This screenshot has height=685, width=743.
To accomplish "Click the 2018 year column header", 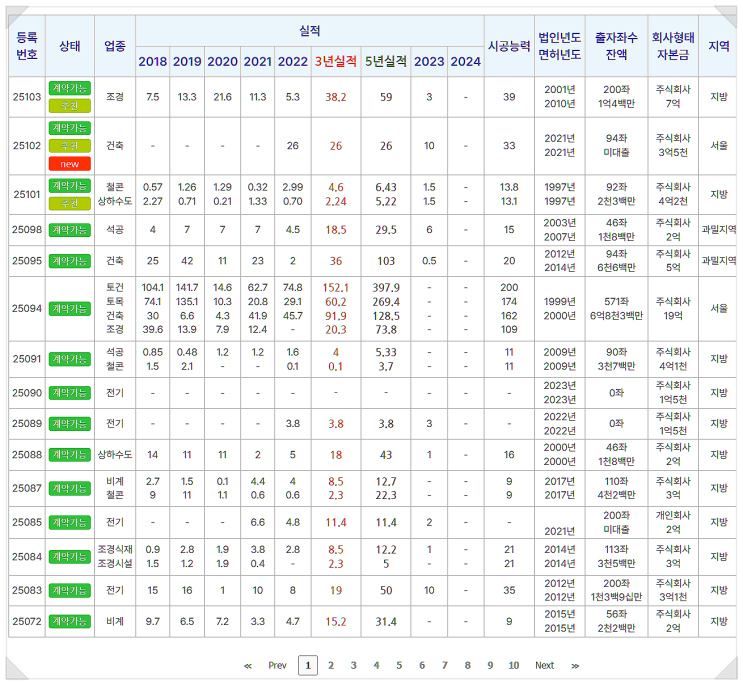I will pyautogui.click(x=153, y=62).
